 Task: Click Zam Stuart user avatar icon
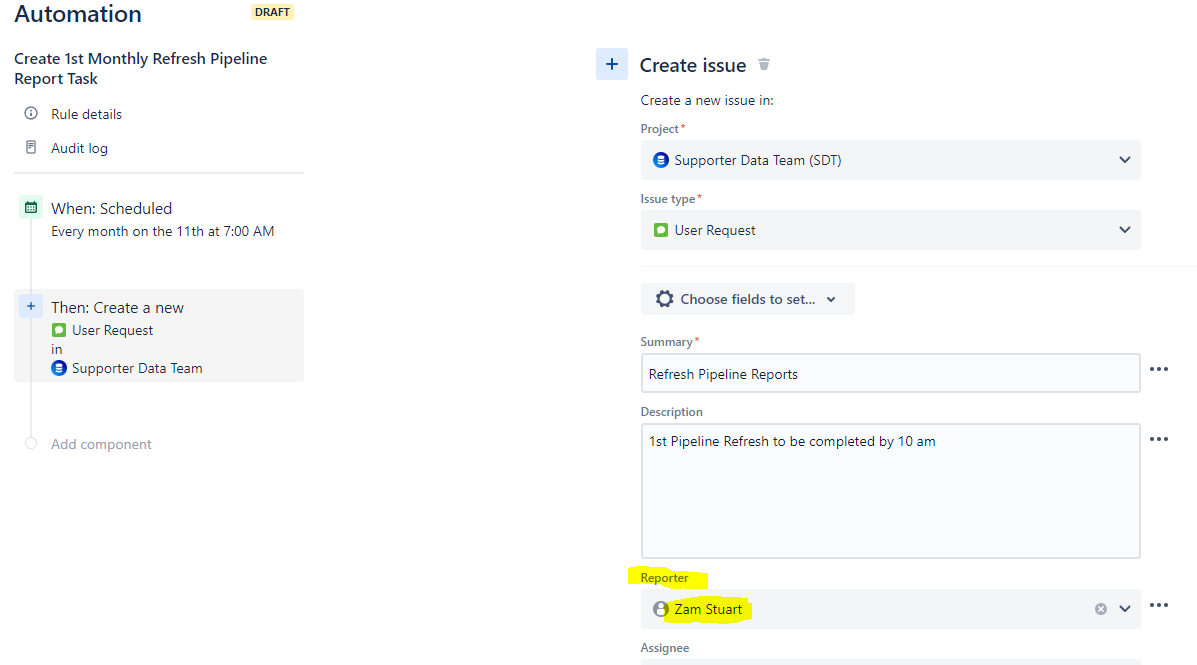coord(661,609)
